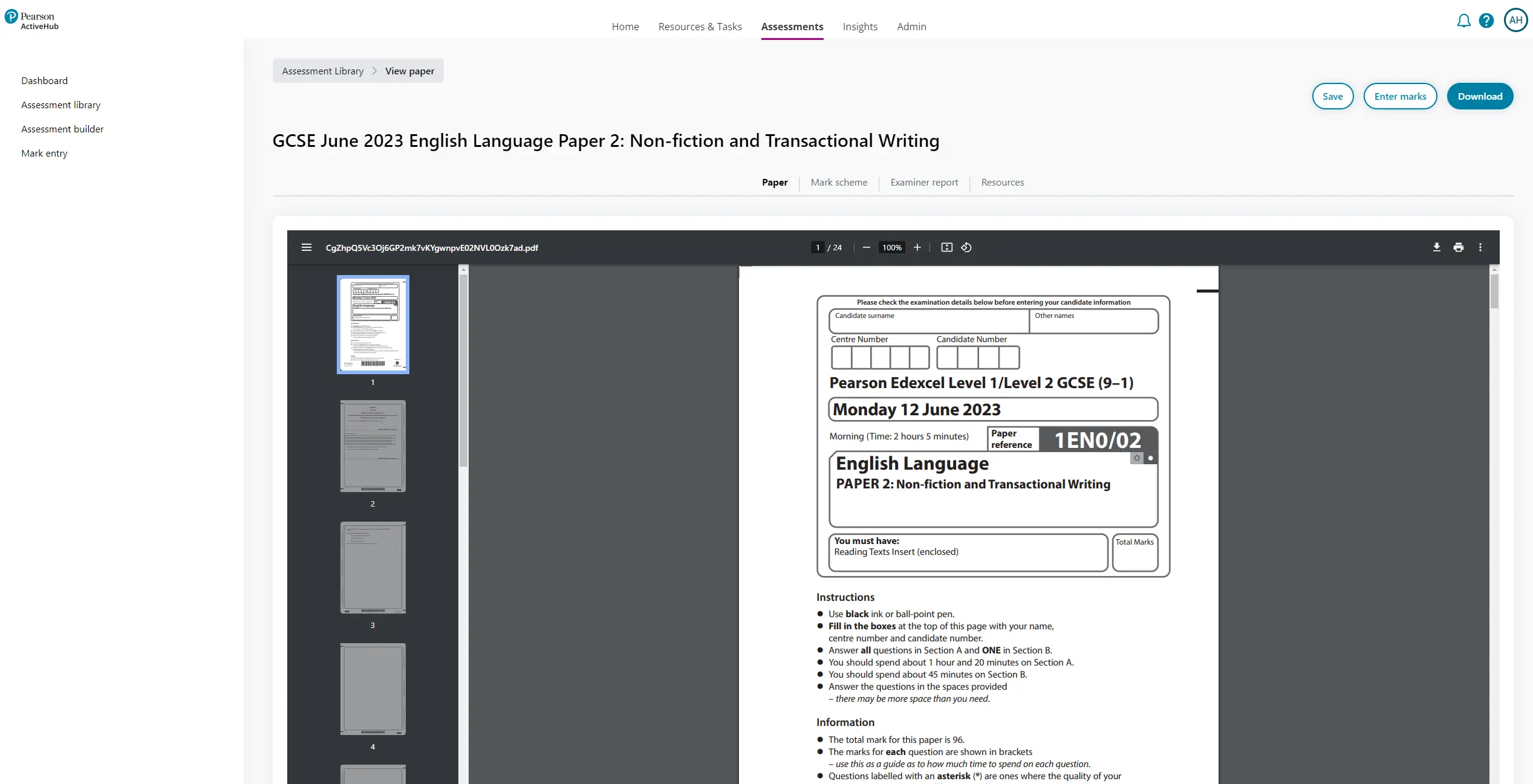Screen dimensions: 1533x784
Task: Open Dashboard in the sidebar
Action: (x=44, y=81)
